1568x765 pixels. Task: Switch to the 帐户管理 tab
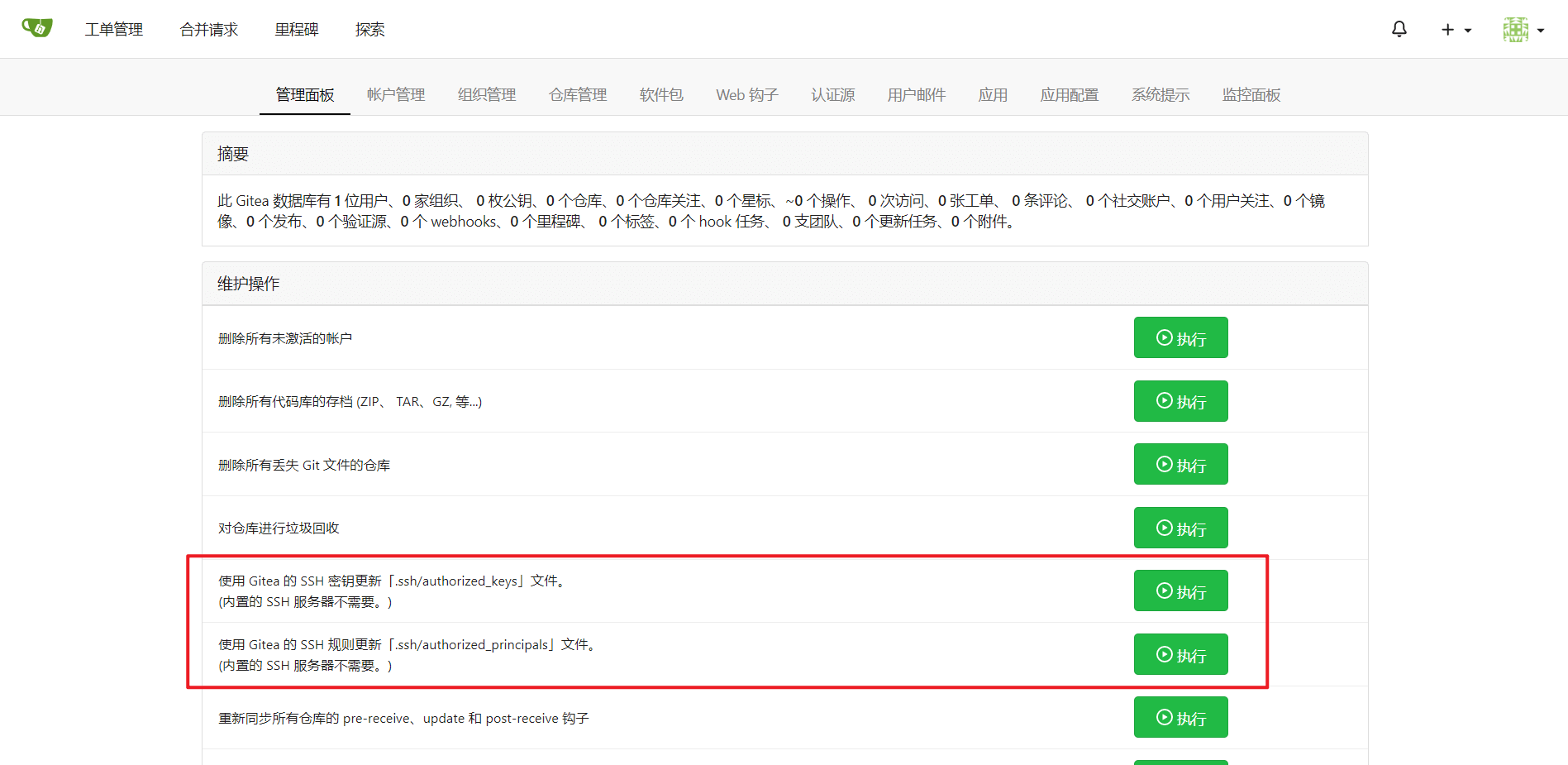[x=396, y=95]
